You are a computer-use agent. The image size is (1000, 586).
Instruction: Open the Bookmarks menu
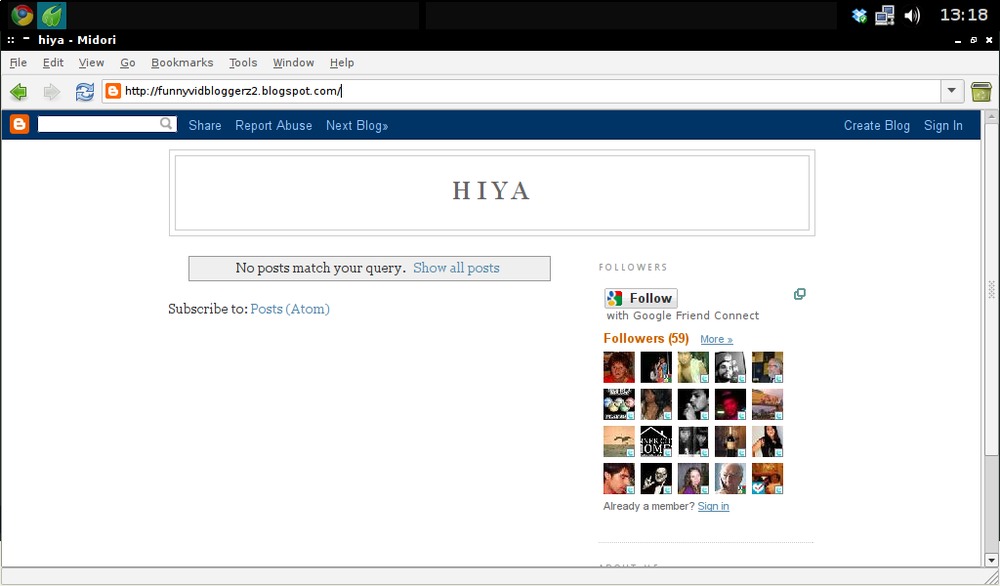pyautogui.click(x=182, y=62)
